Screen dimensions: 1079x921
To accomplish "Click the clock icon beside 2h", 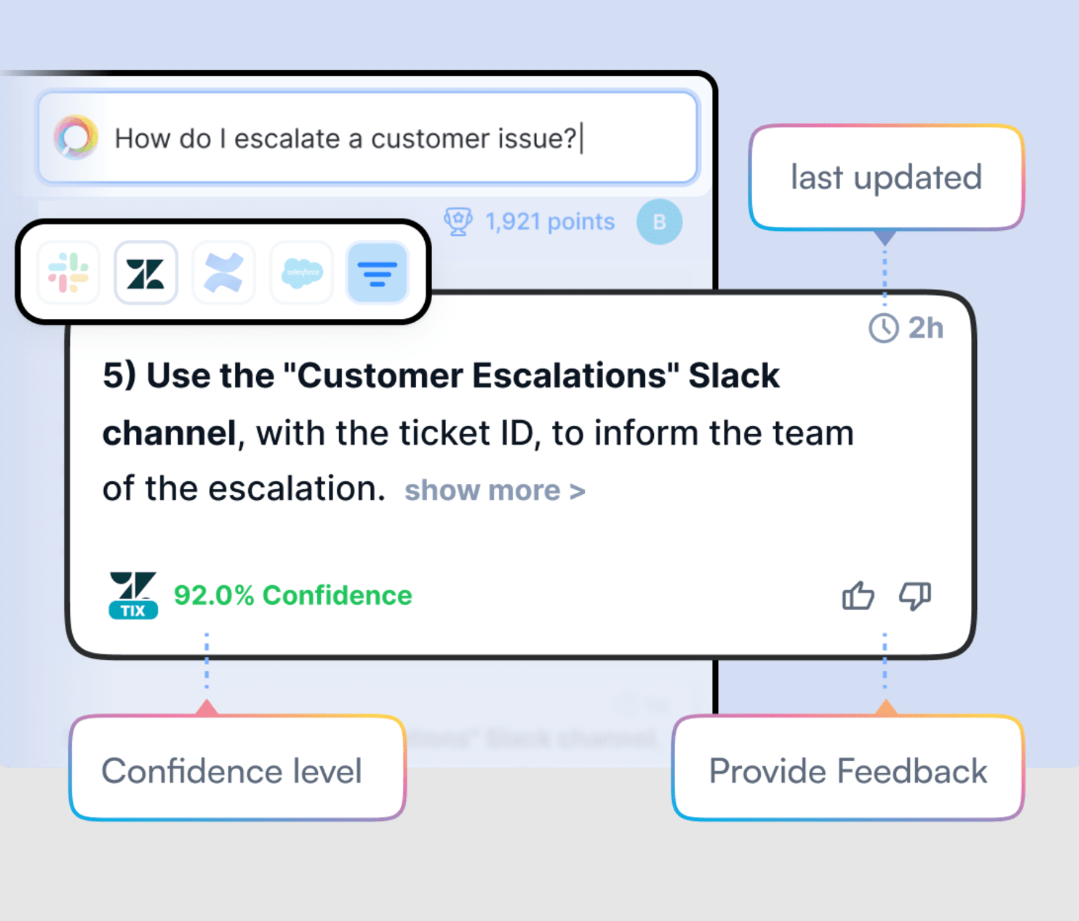I will coord(883,328).
